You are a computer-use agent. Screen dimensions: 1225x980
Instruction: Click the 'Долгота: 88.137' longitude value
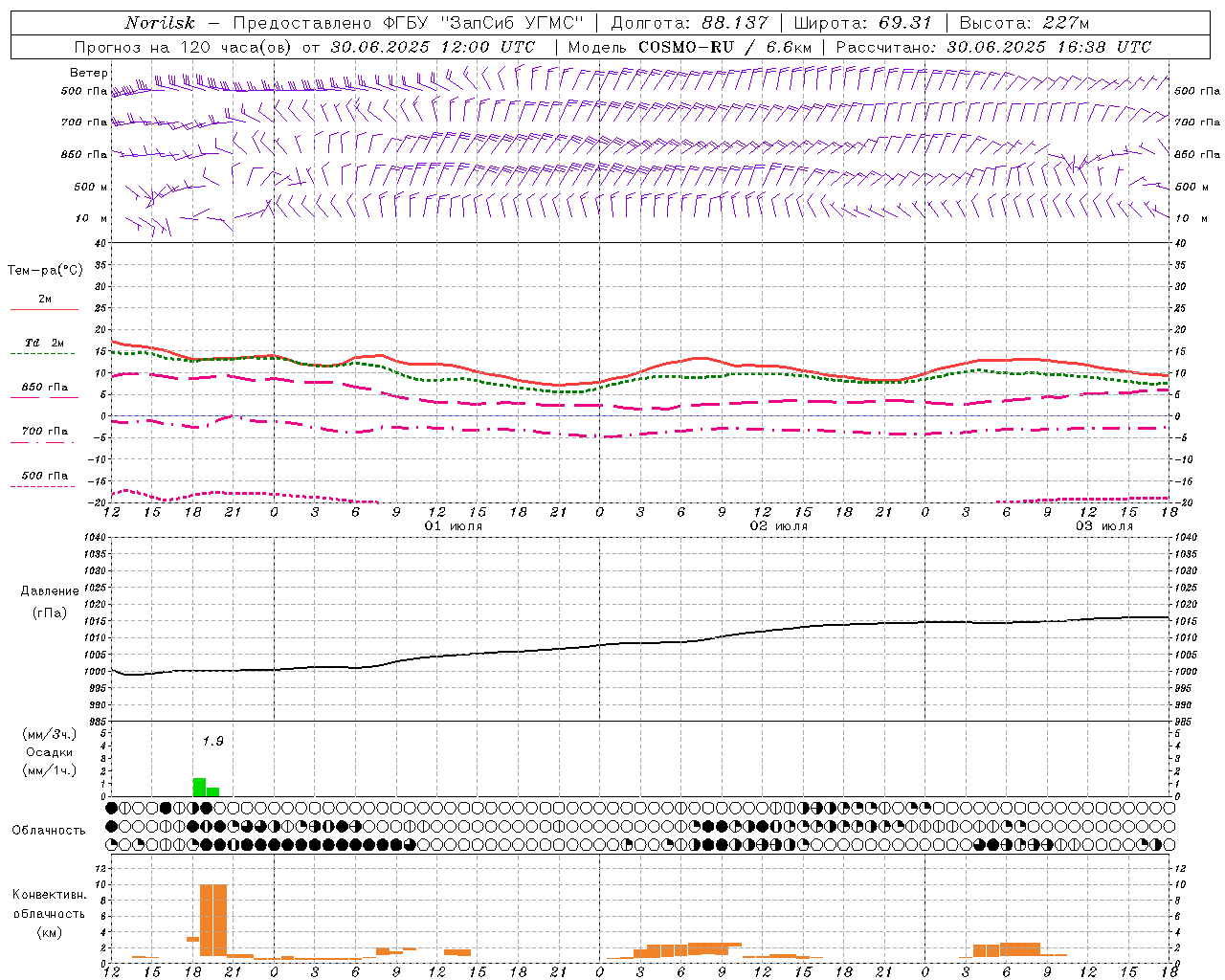[689, 23]
